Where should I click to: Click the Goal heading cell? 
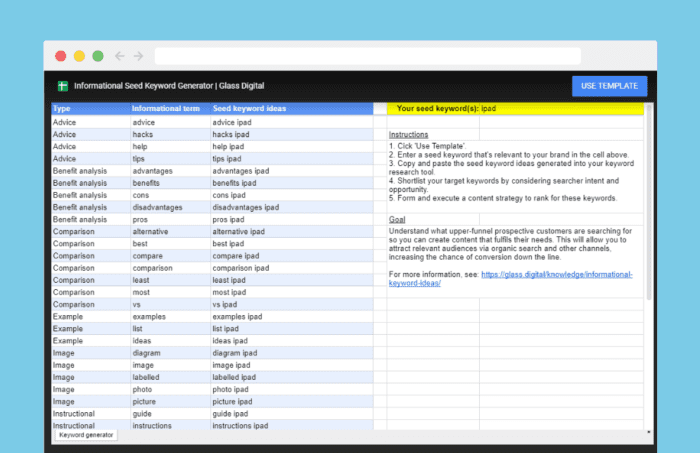pos(433,219)
